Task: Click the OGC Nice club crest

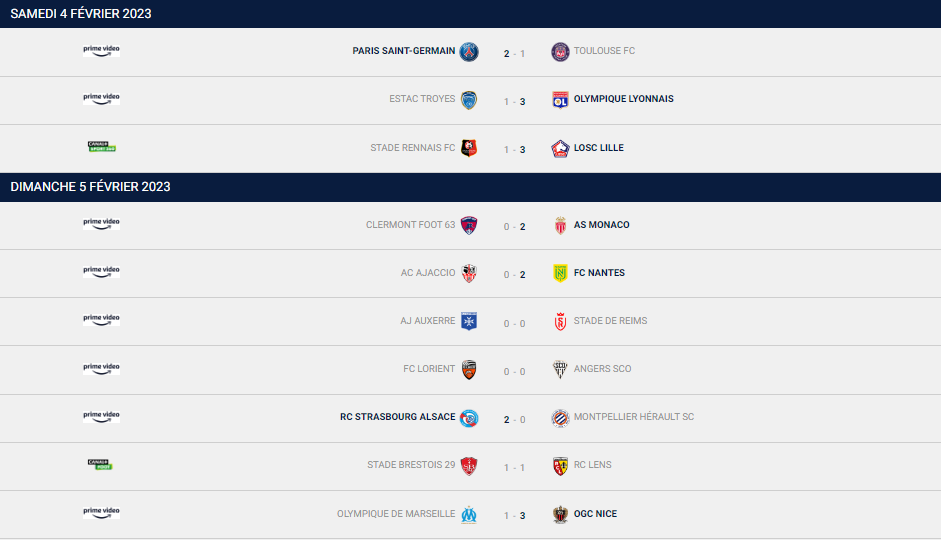Action: 560,514
